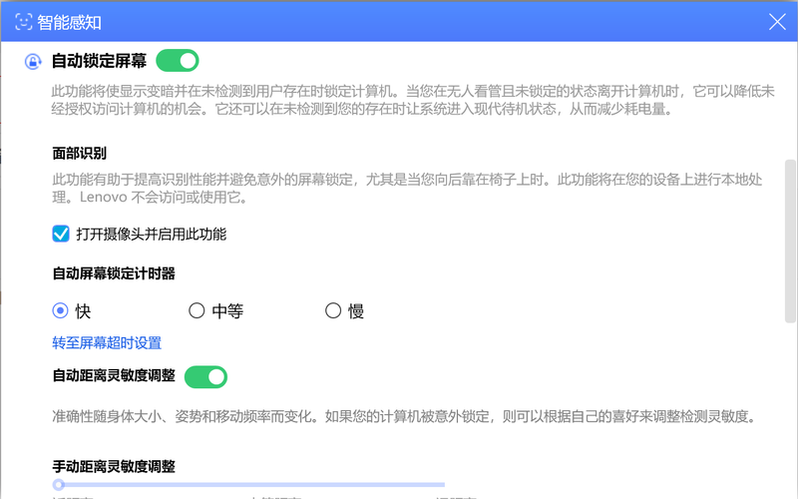798x499 pixels.
Task: Click the vertical scrollbar on the right
Action: 790,240
